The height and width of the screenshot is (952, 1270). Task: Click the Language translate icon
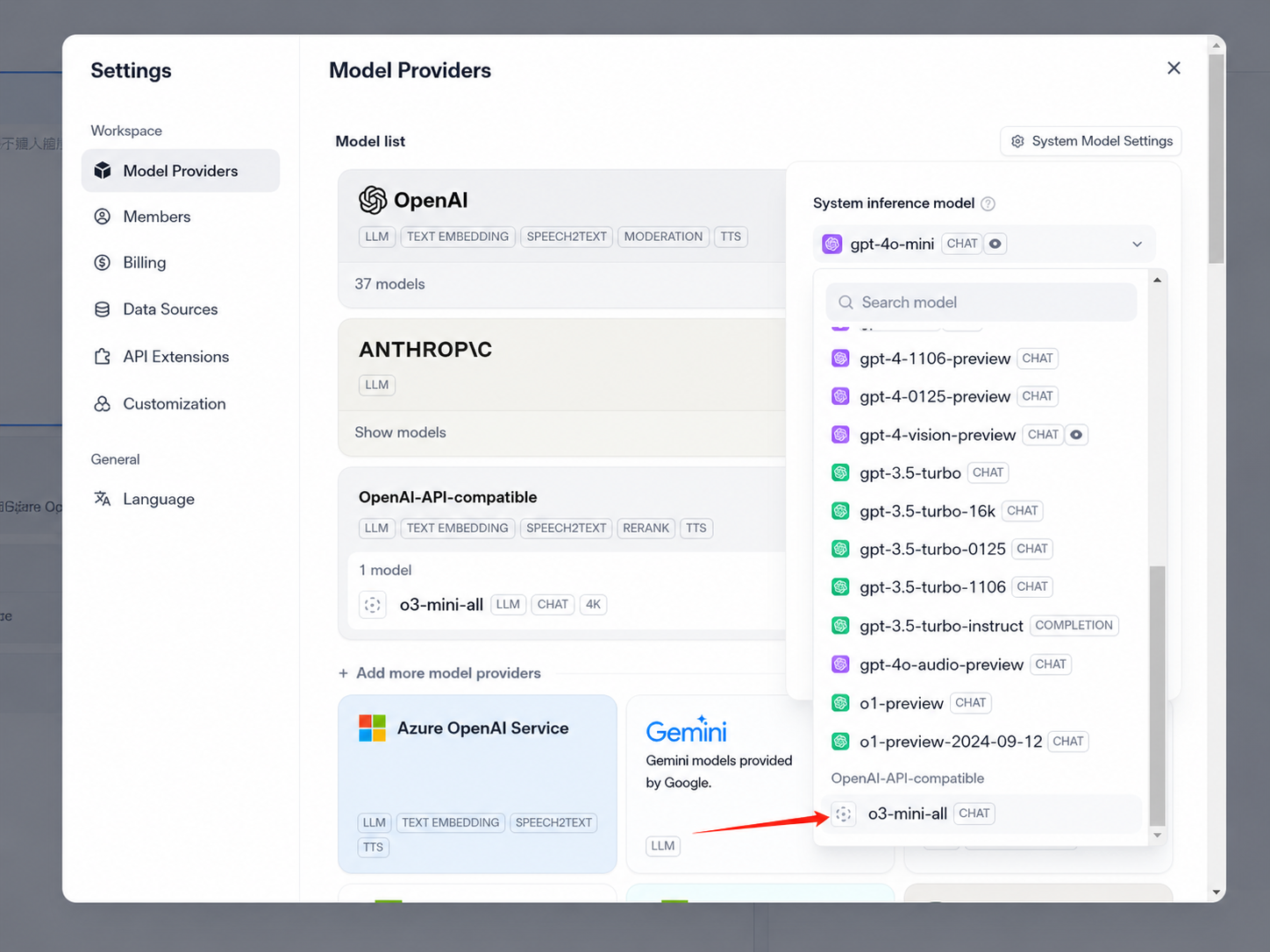click(x=103, y=499)
